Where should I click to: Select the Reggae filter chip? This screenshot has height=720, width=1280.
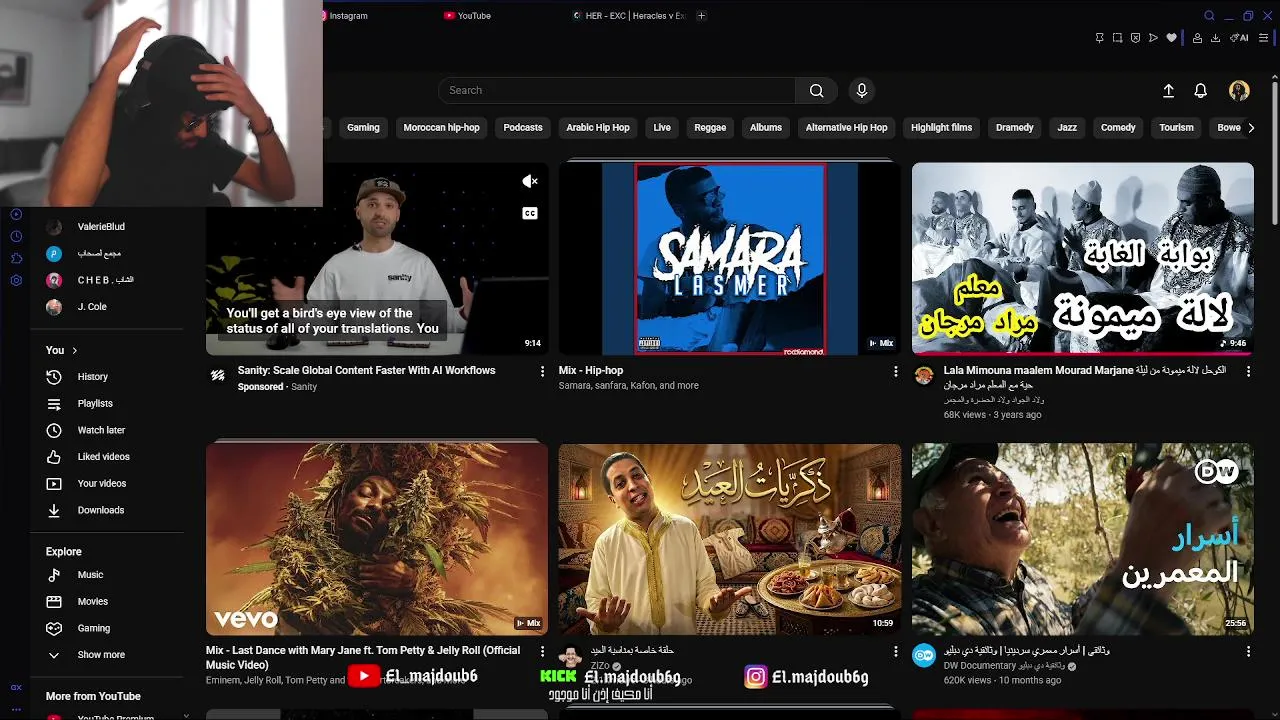coord(710,128)
